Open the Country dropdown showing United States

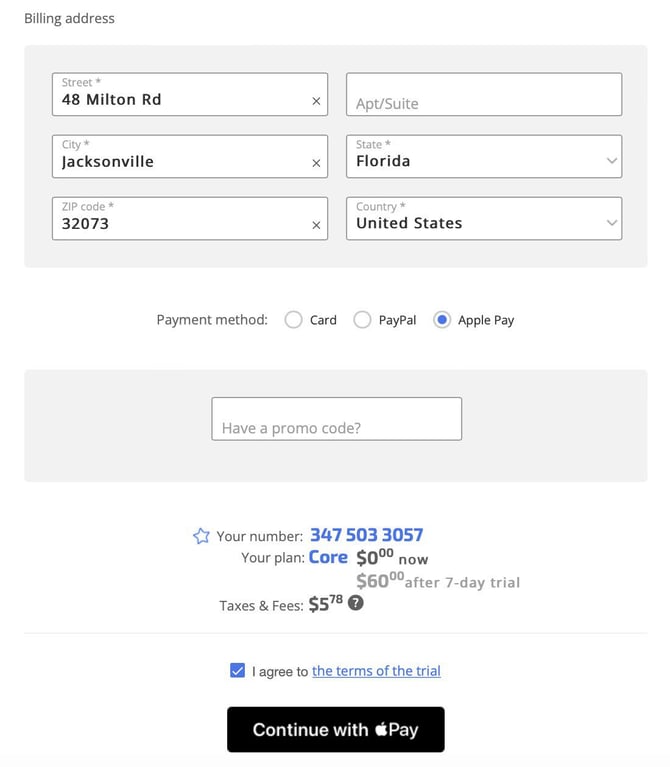click(x=484, y=219)
